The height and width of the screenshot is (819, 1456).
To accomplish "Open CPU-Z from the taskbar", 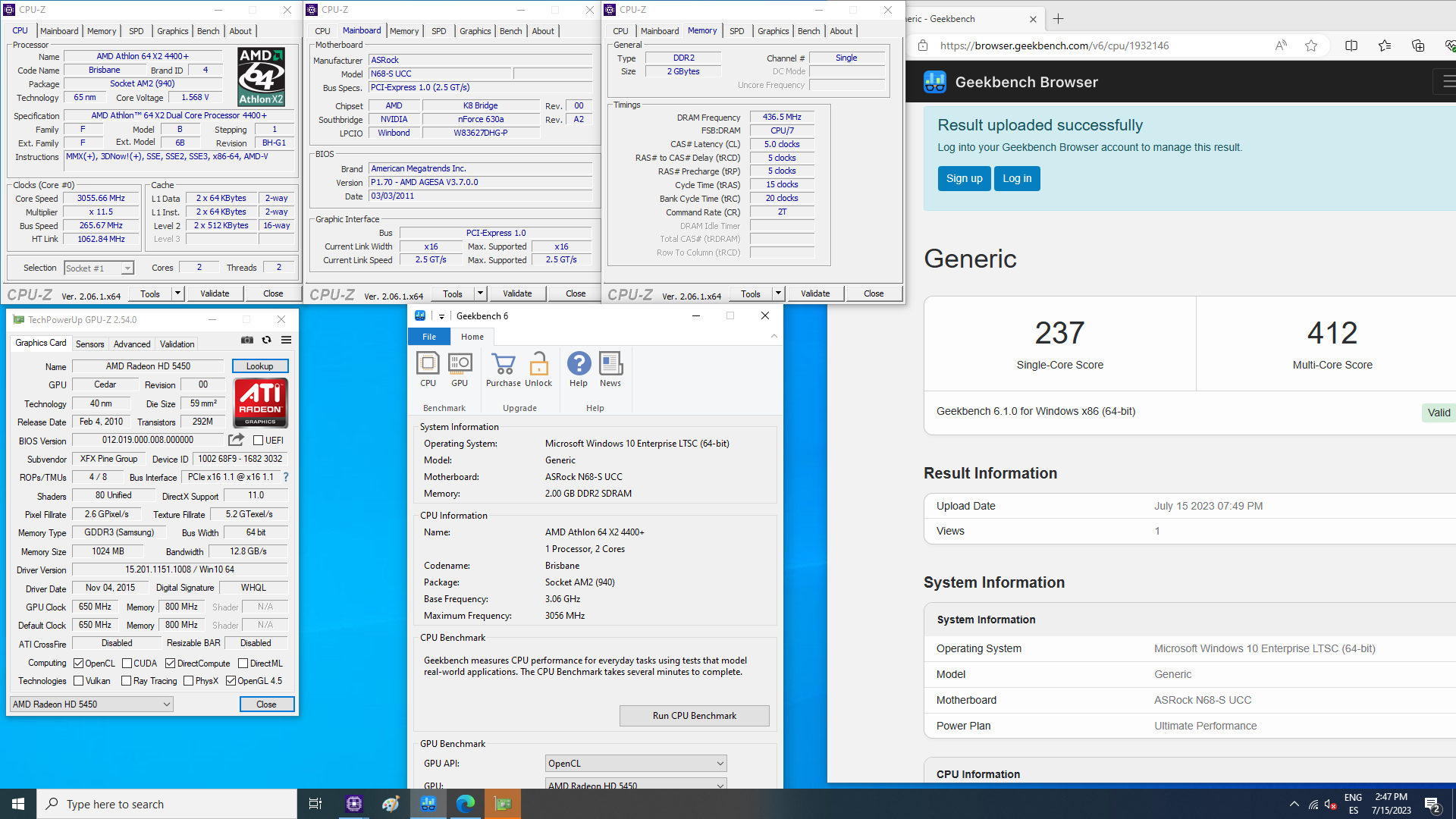I will coord(354,804).
